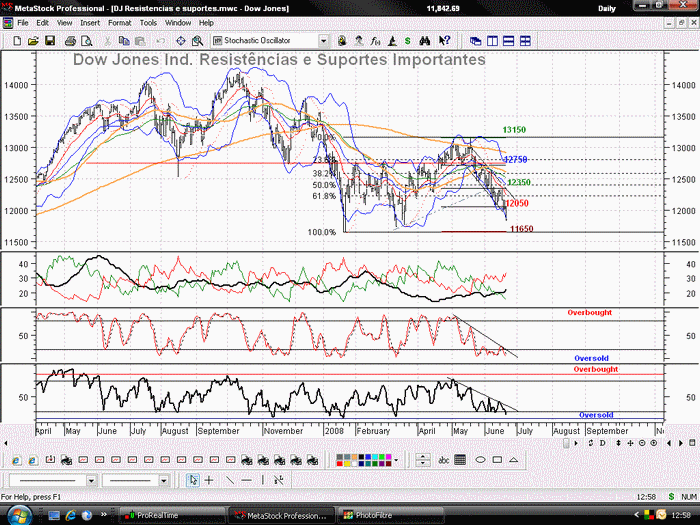
Task: Open a chart file with folder icon
Action: (x=33, y=41)
